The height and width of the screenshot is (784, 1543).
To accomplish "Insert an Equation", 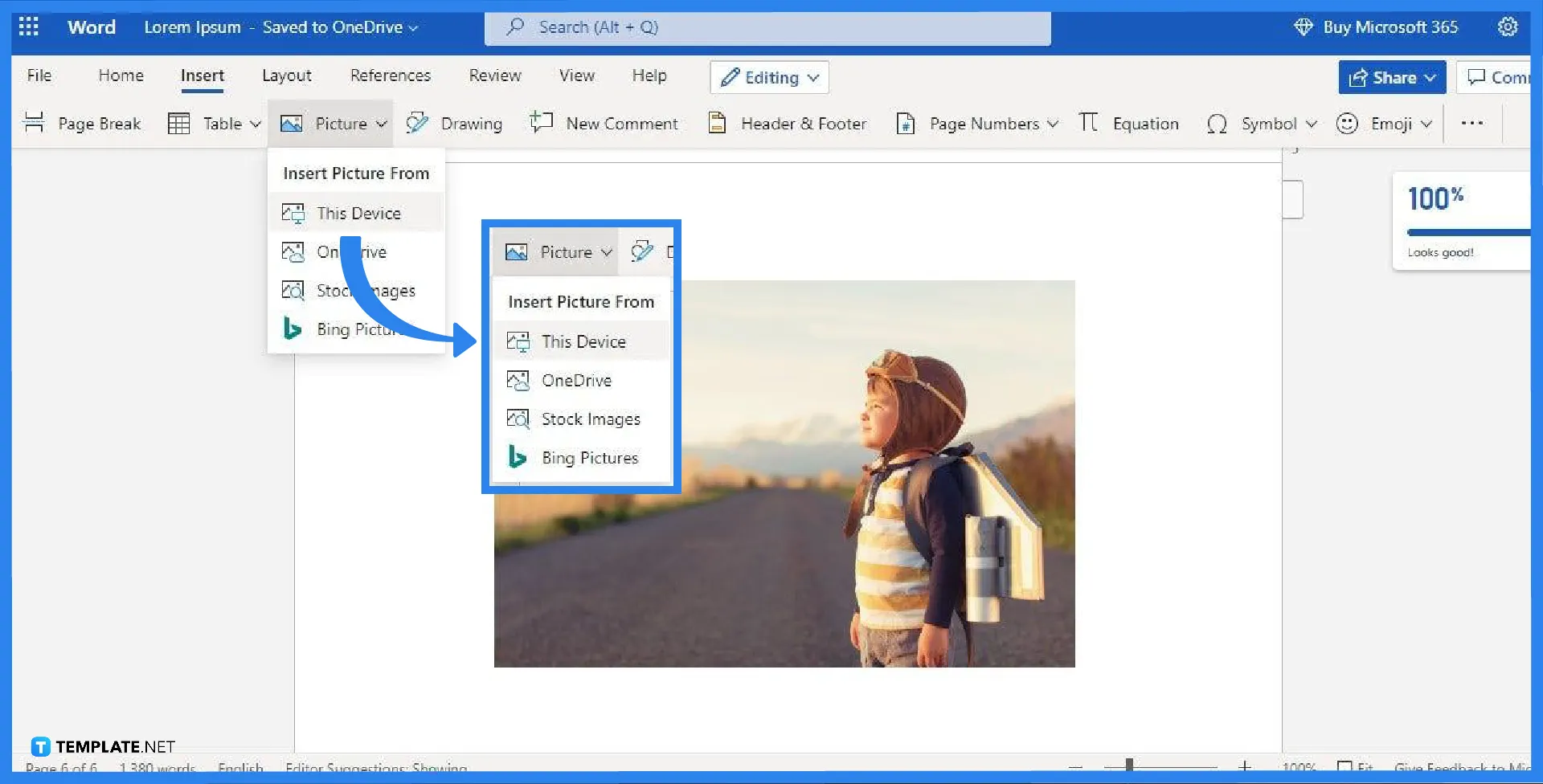I will tap(1128, 123).
